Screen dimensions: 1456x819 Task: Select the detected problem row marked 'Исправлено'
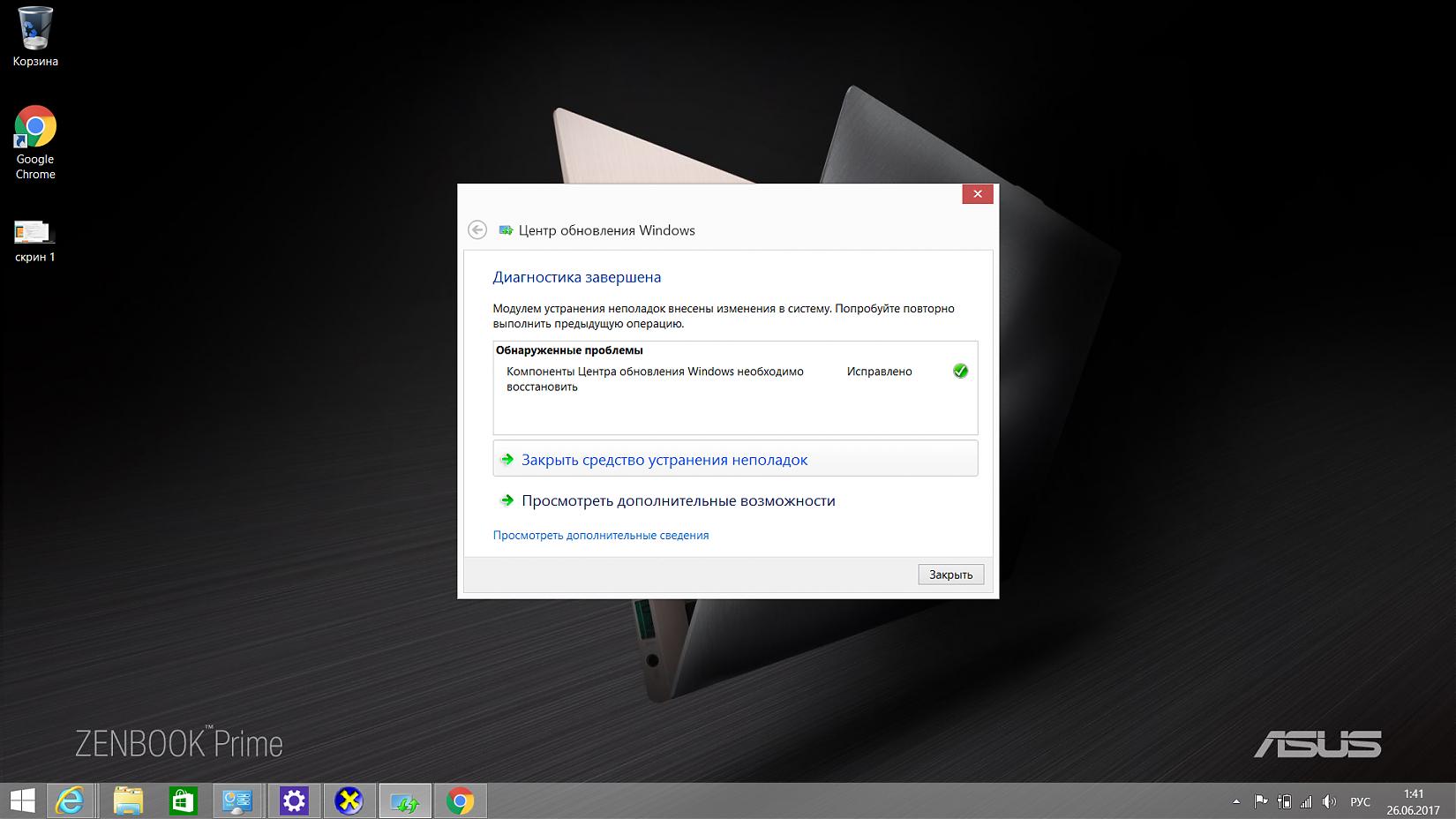click(734, 379)
